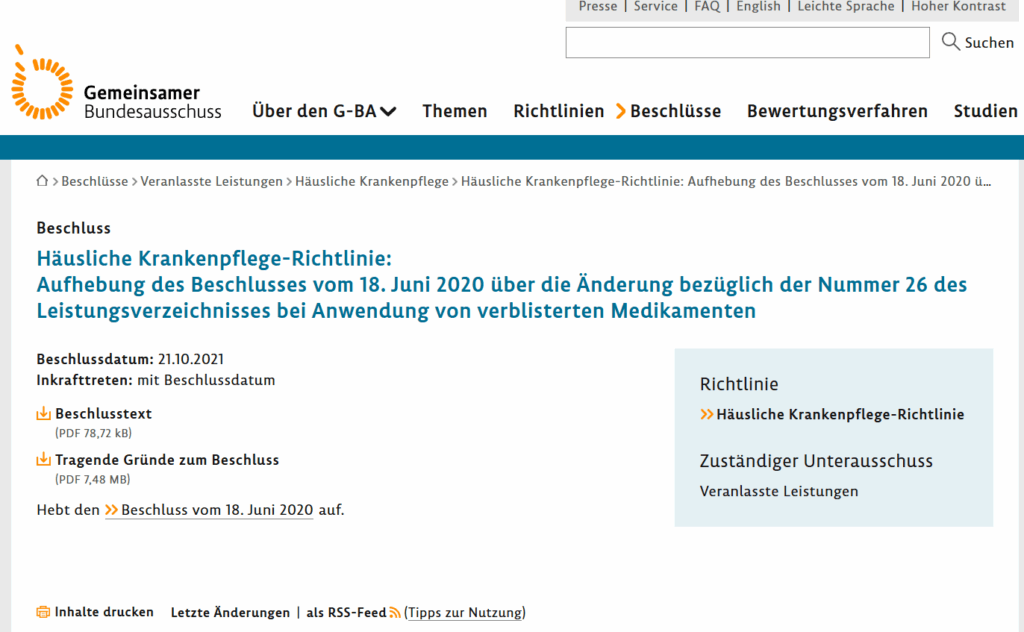Enable the Hoher Kontrast mode

click(x=958, y=7)
